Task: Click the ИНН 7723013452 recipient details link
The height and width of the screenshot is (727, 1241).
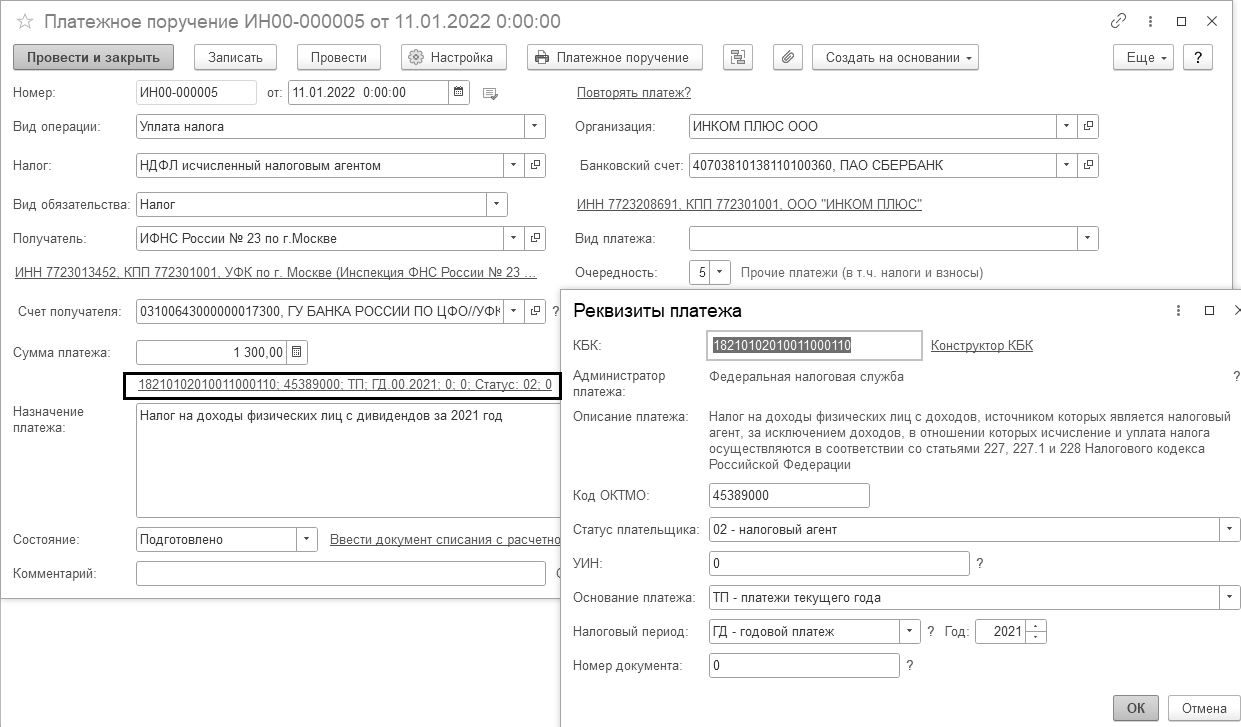Action: tap(276, 272)
